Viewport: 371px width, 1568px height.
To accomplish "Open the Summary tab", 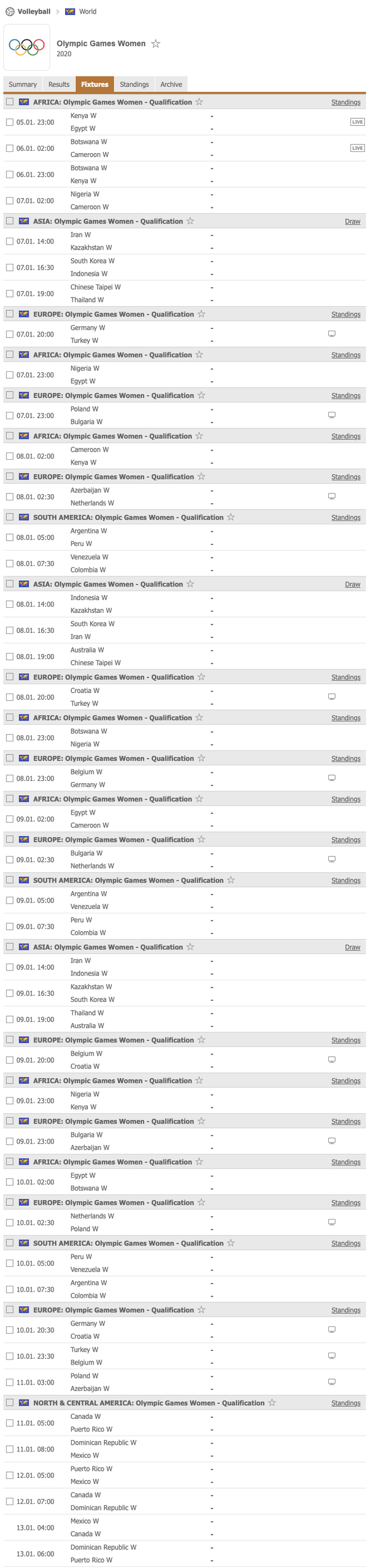I will 22,85.
